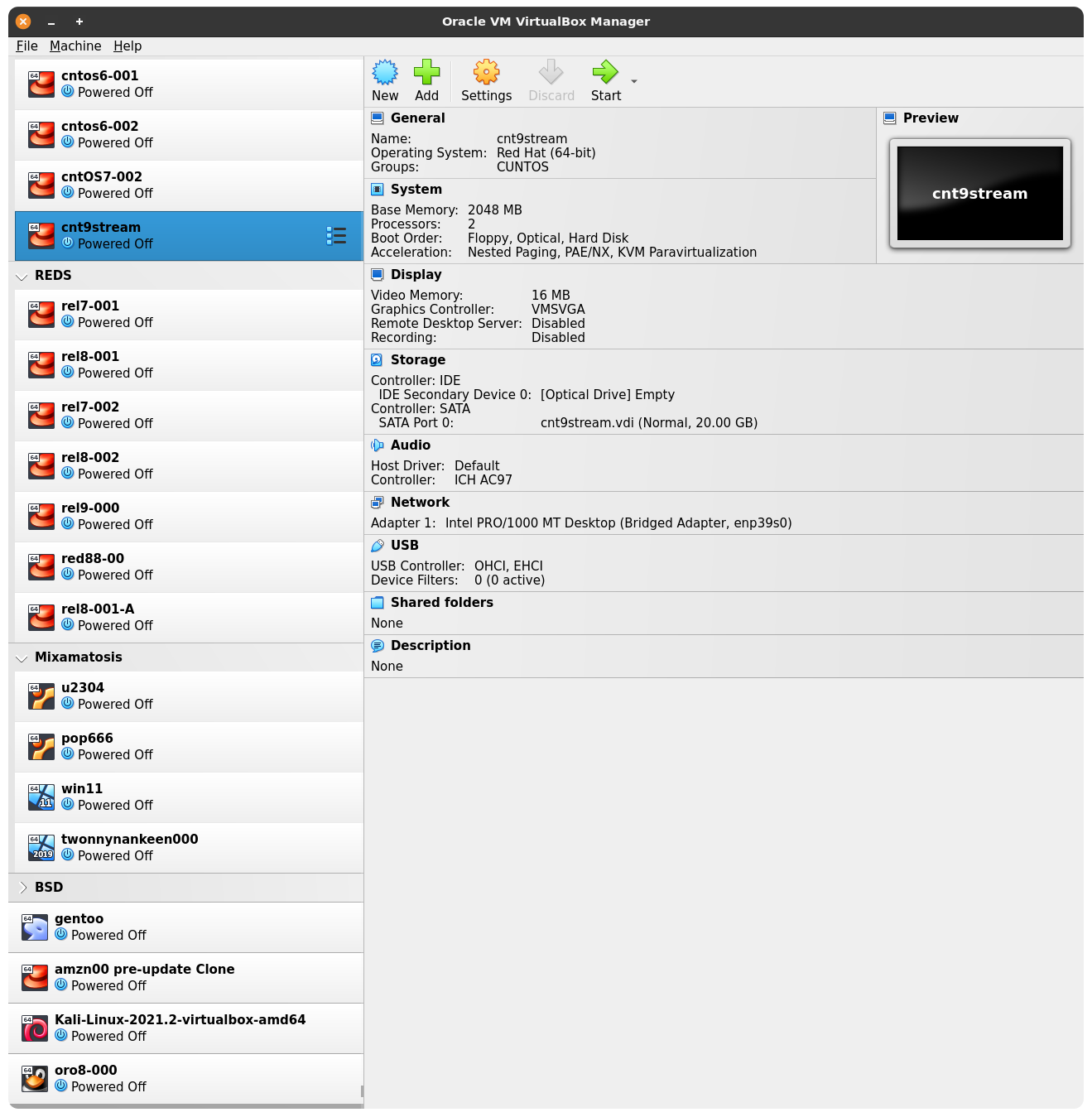Open the Machine menu
1092x1117 pixels.
point(75,46)
